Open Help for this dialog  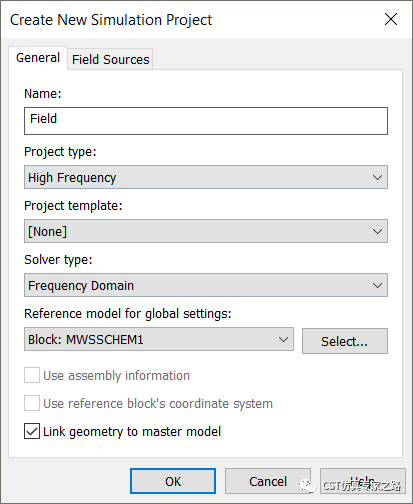(363, 481)
